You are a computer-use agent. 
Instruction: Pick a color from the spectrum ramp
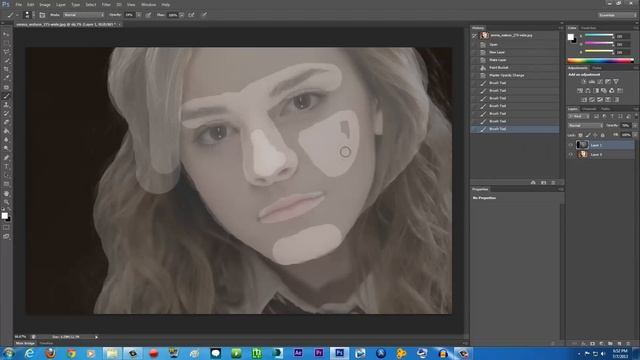point(600,61)
